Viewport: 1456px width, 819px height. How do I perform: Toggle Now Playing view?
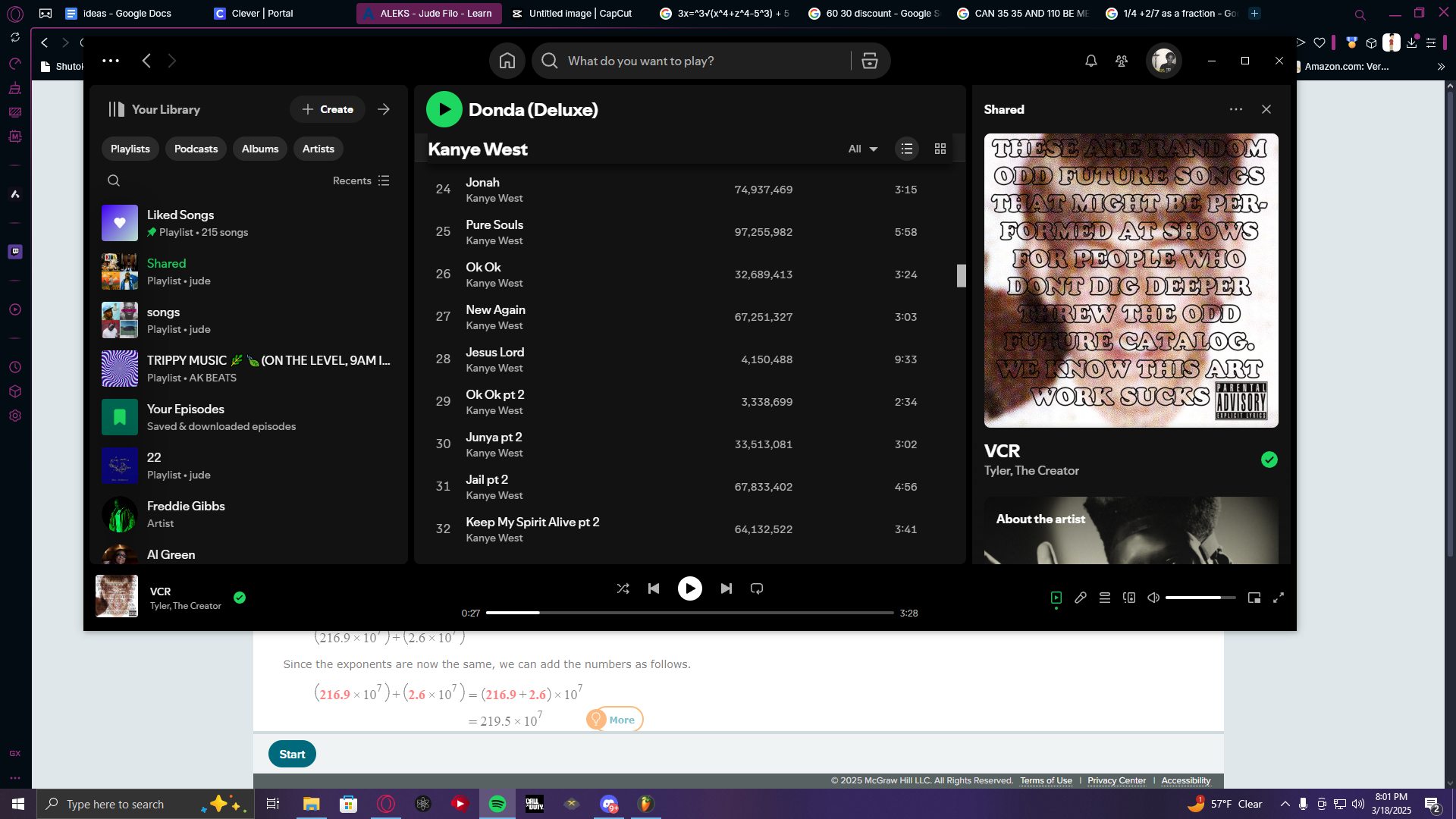pos(1056,598)
